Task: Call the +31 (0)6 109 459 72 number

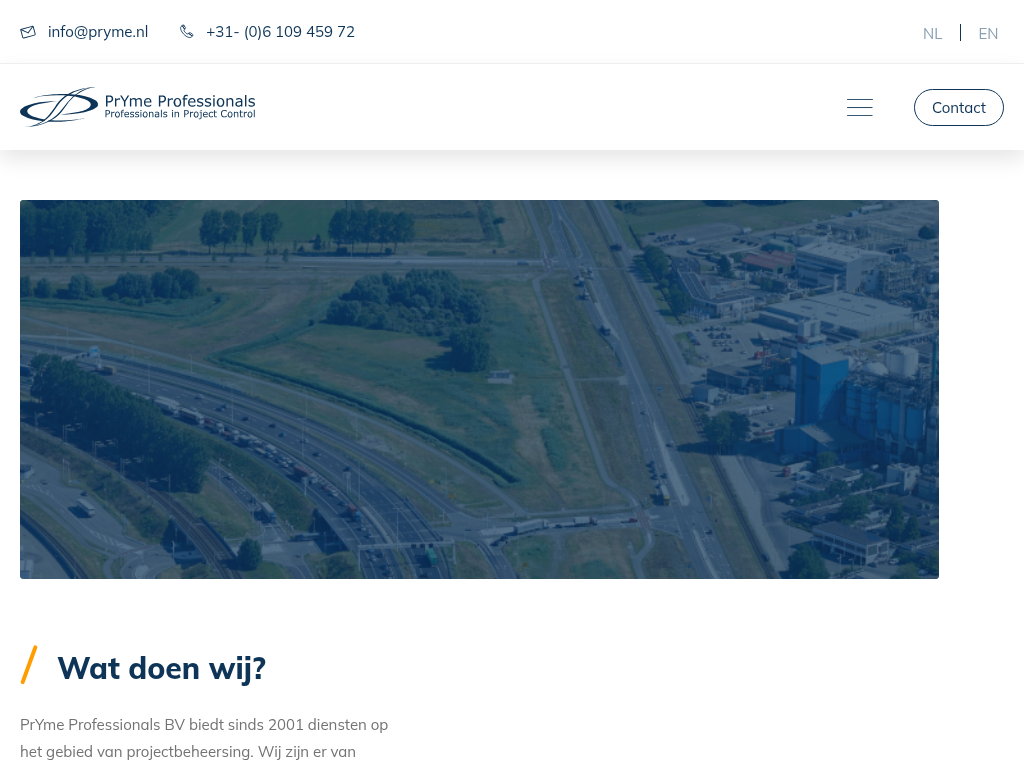Action: (280, 32)
